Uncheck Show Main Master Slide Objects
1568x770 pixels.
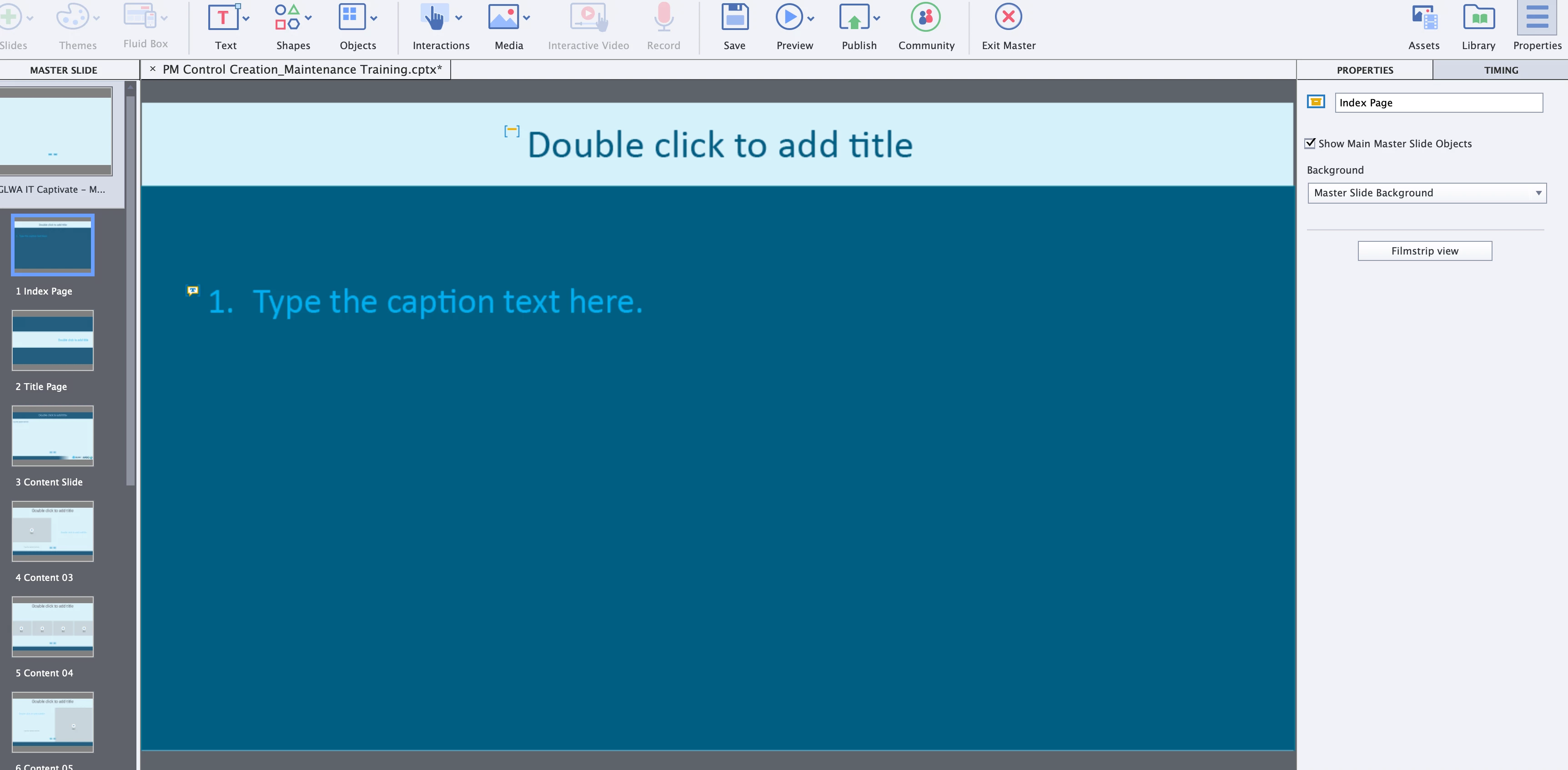coord(1310,144)
